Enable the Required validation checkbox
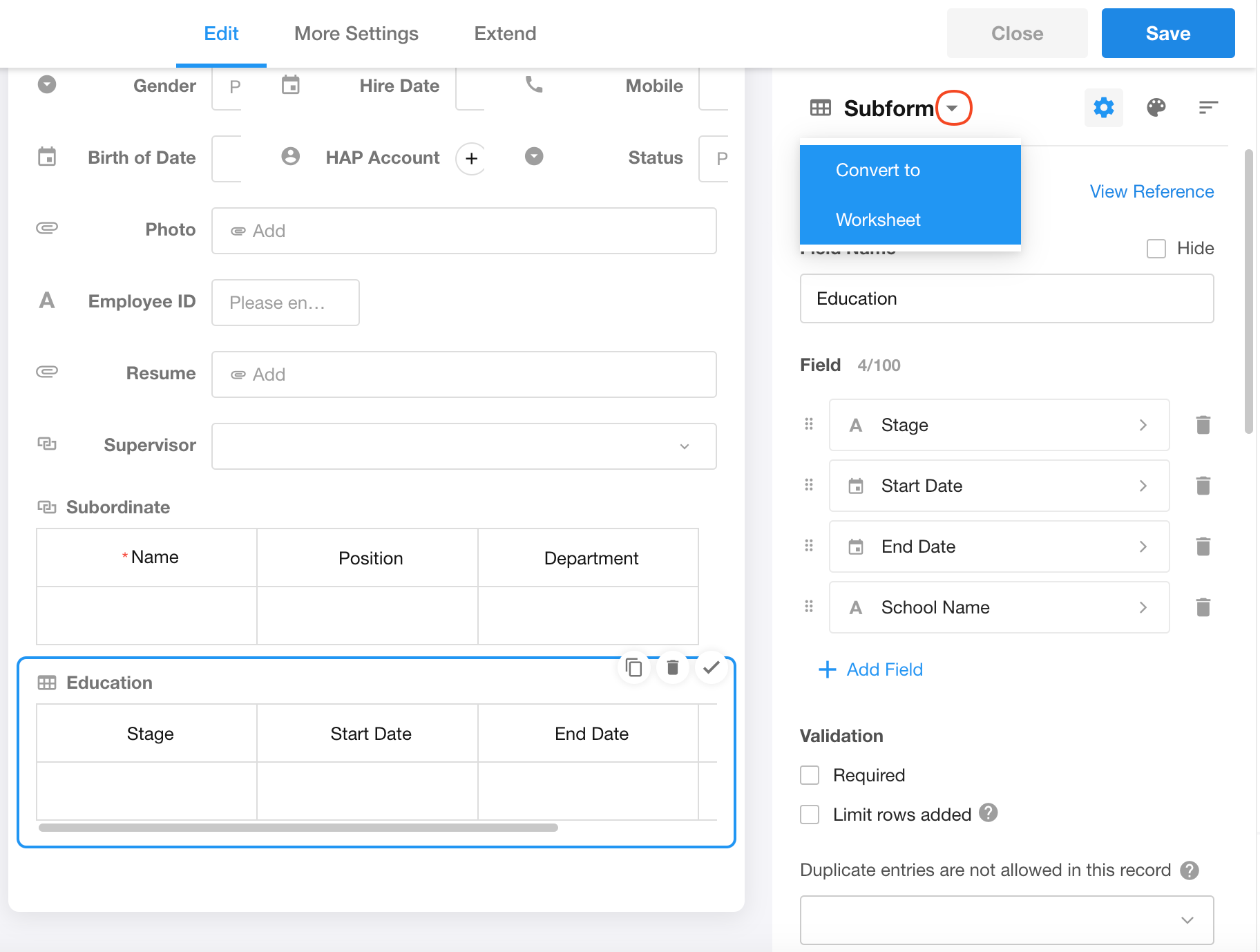 coord(810,775)
